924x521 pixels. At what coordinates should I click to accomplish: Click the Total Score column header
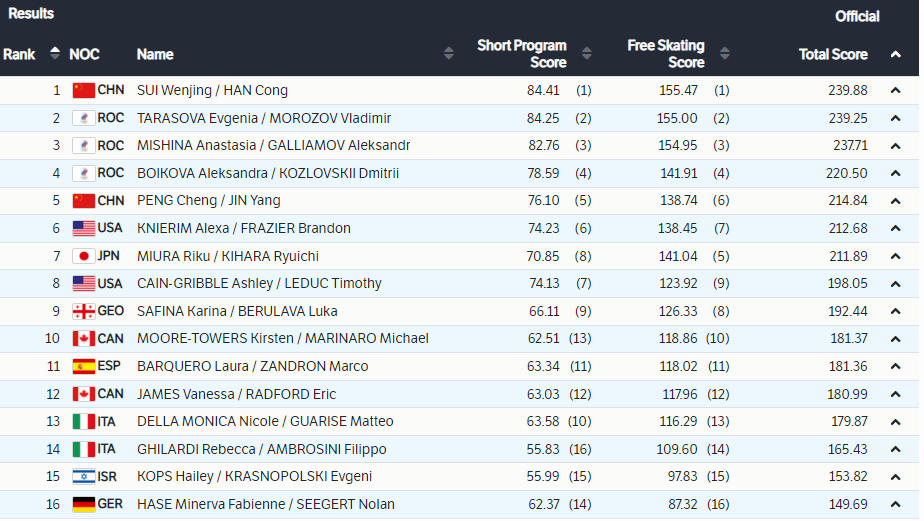(833, 54)
